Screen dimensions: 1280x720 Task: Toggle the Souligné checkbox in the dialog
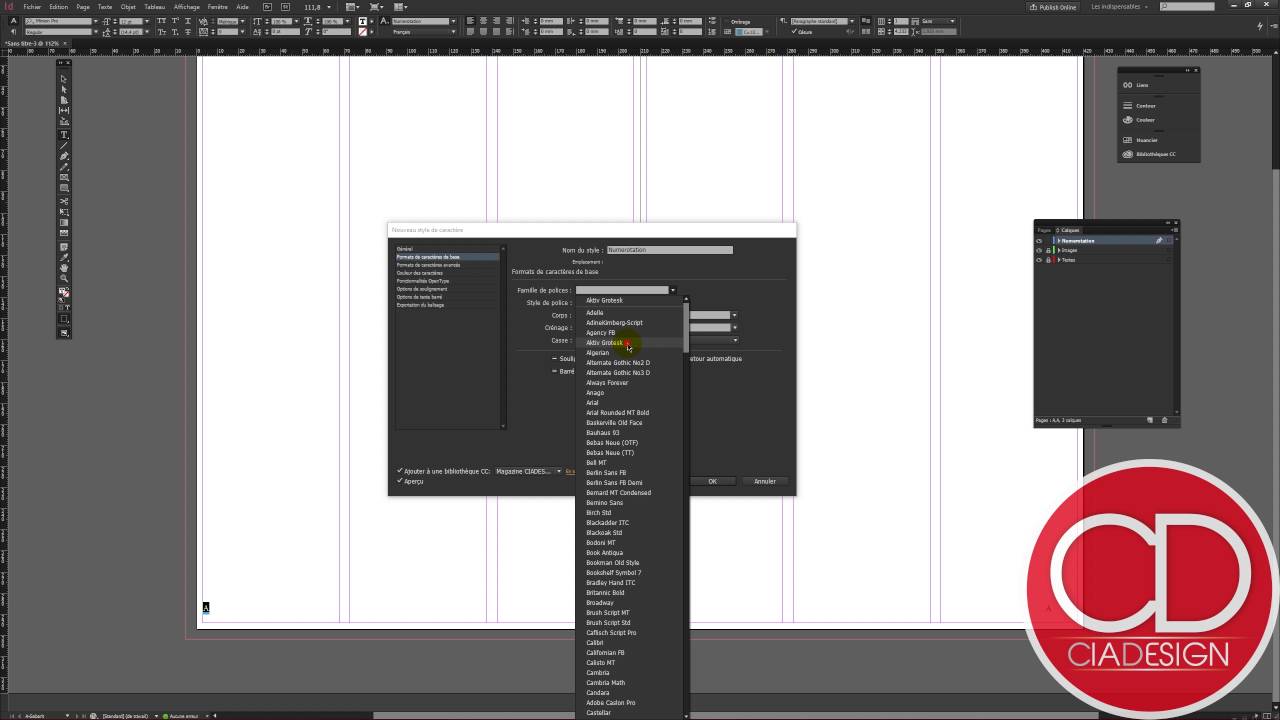point(555,358)
